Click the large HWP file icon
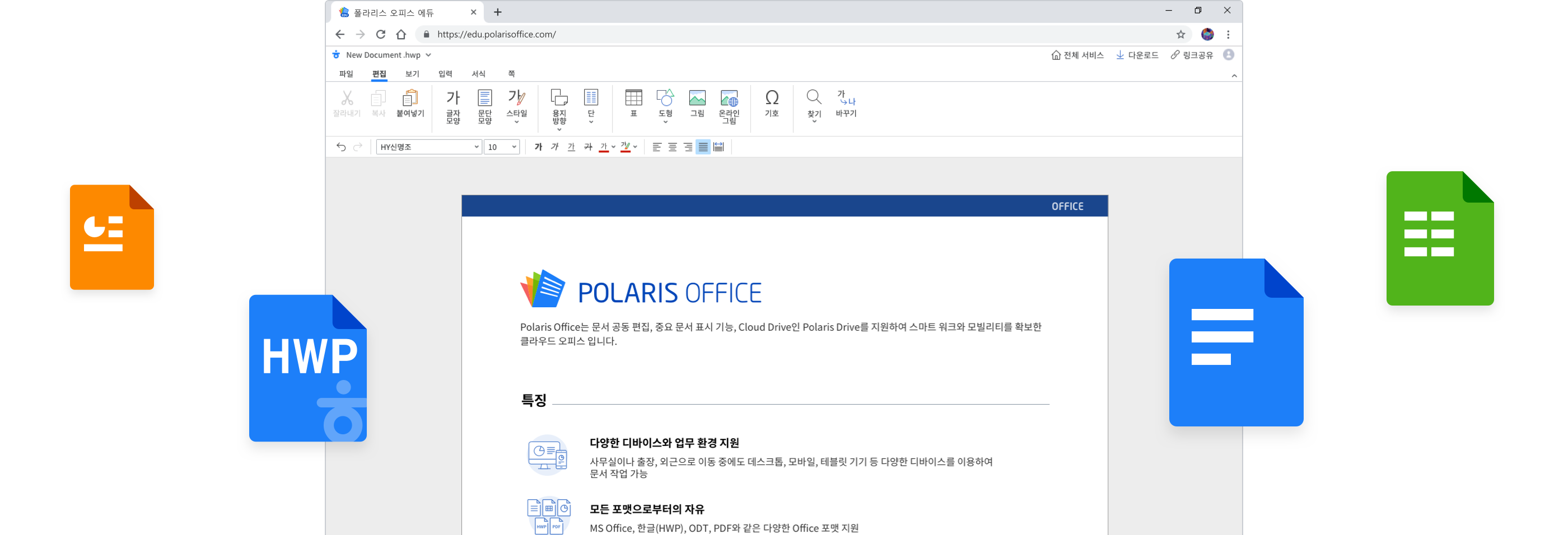Viewport: 1568px width, 535px height. coord(308,368)
